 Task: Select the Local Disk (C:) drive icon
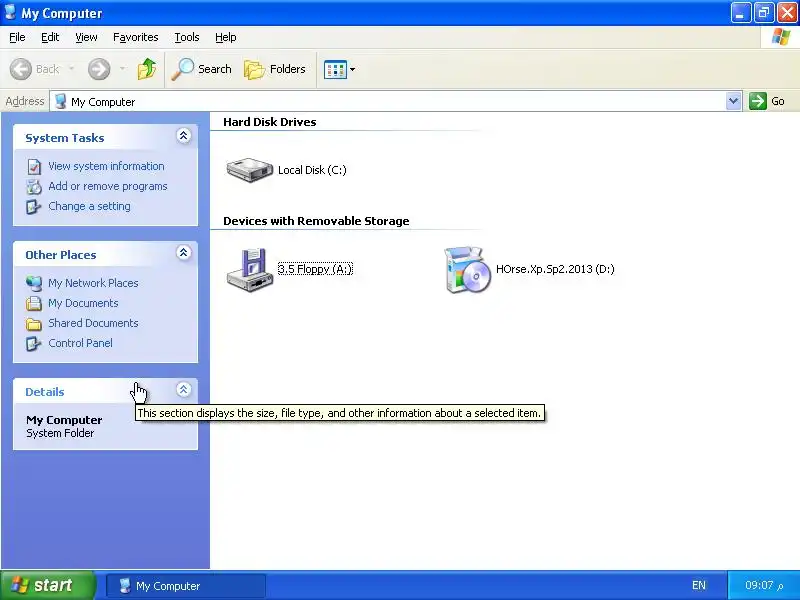pyautogui.click(x=249, y=170)
